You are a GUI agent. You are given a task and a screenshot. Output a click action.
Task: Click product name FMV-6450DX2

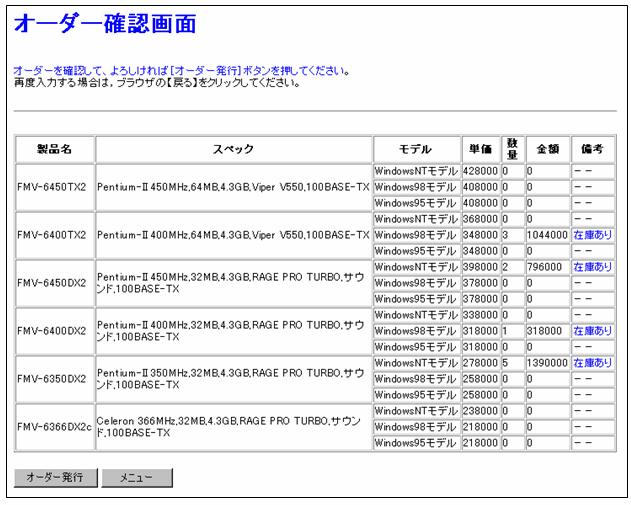click(52, 283)
